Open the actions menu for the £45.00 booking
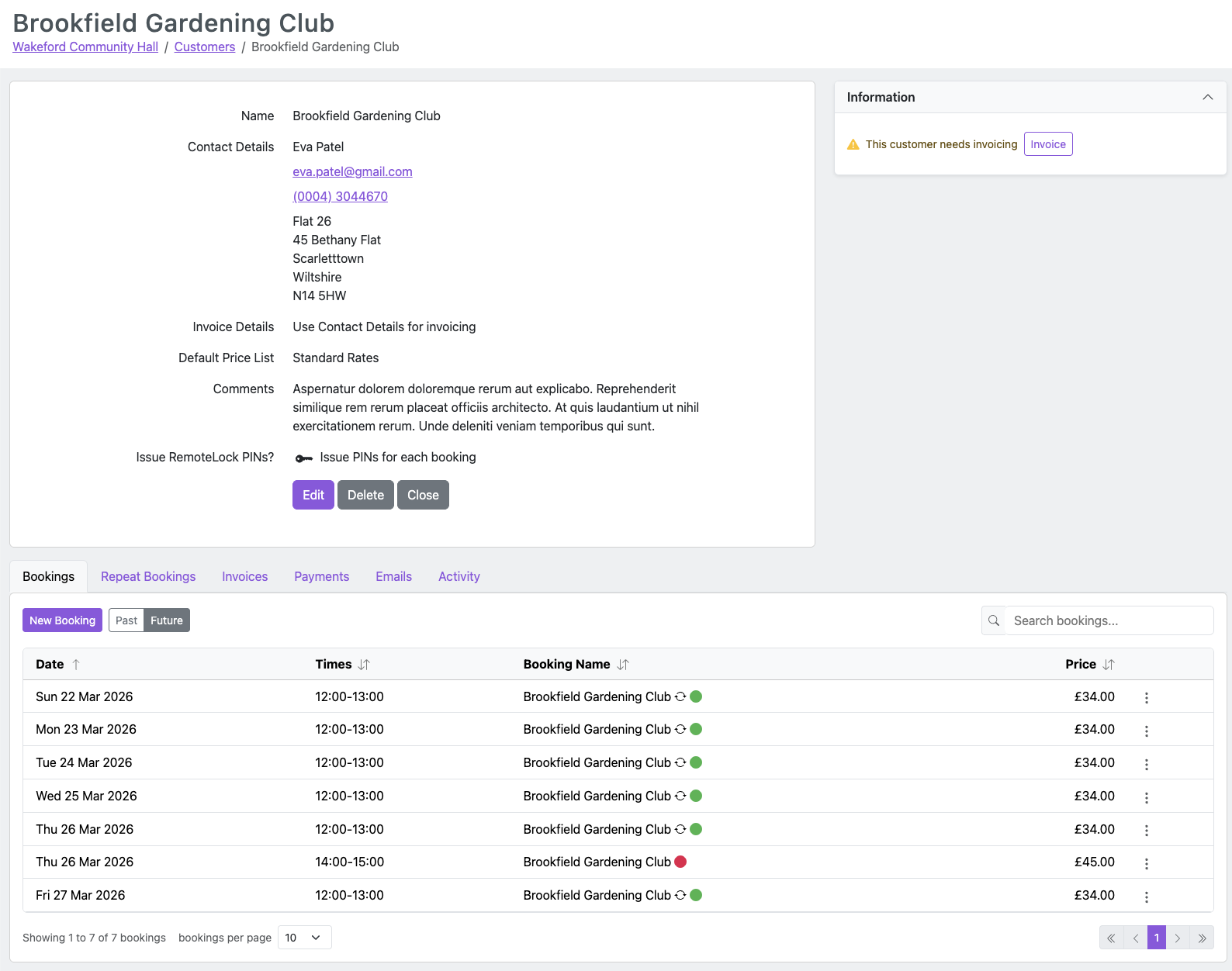The width and height of the screenshot is (1232, 971). [1146, 863]
